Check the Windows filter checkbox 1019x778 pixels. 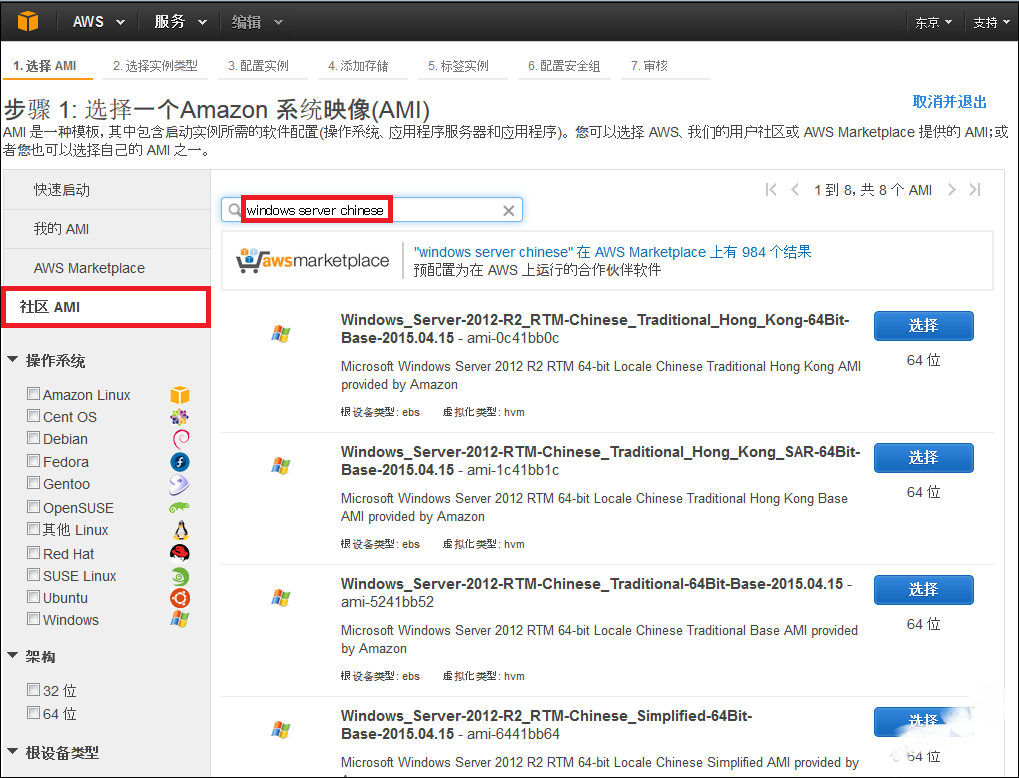[x=33, y=618]
